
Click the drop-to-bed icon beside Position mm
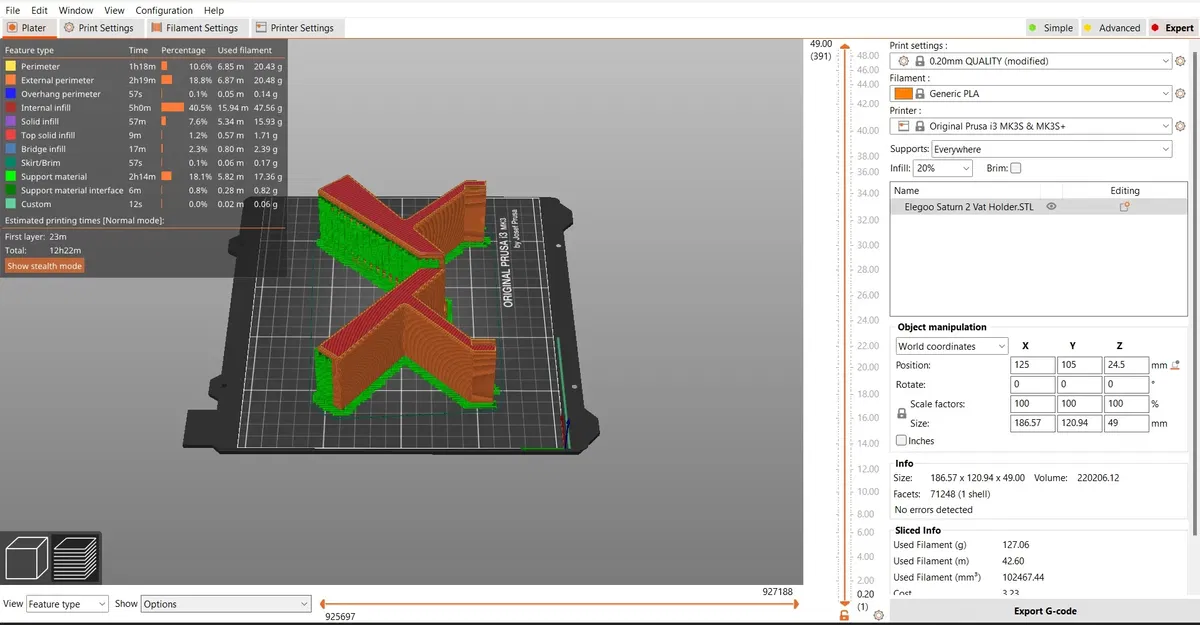tap(1176, 366)
